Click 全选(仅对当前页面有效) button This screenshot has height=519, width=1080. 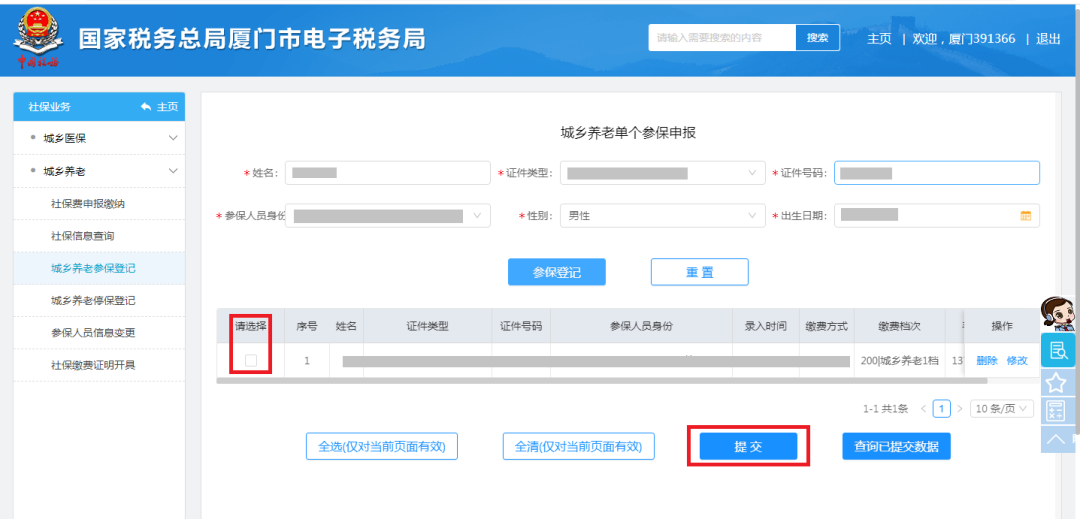tap(382, 447)
